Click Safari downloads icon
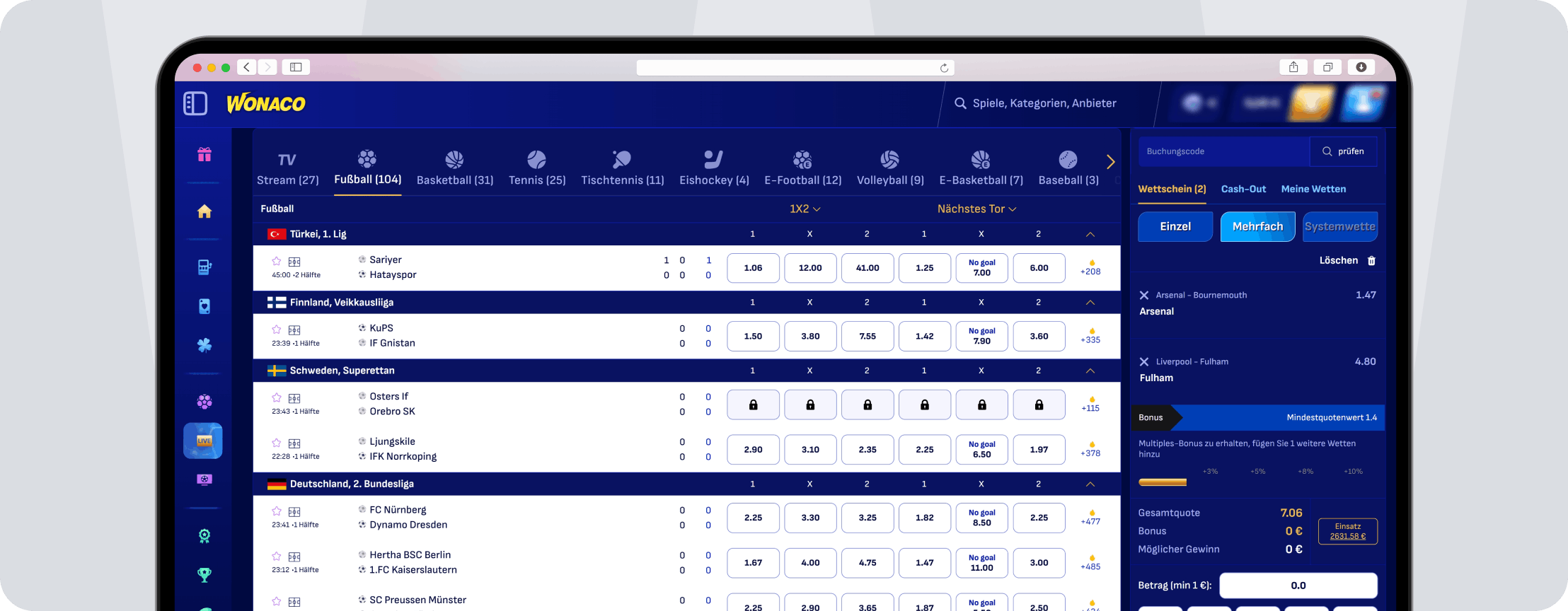This screenshot has width=1568, height=611. coord(1361,67)
